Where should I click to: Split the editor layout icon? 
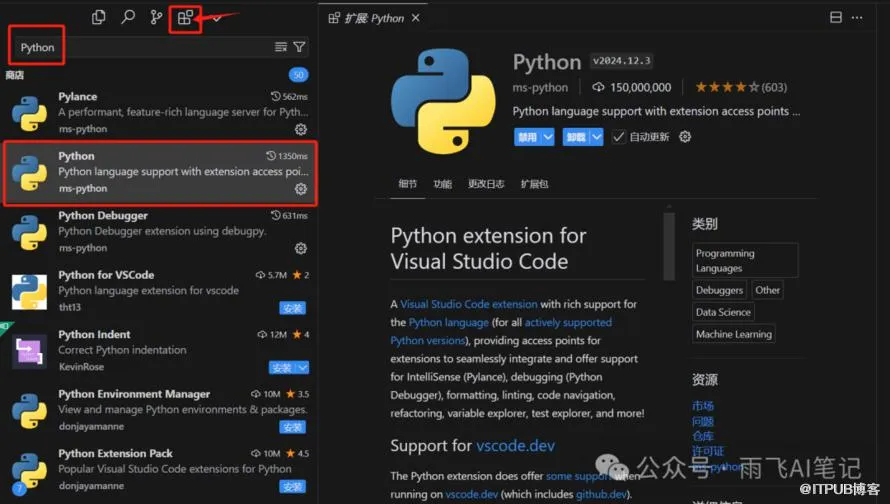[x=836, y=18]
